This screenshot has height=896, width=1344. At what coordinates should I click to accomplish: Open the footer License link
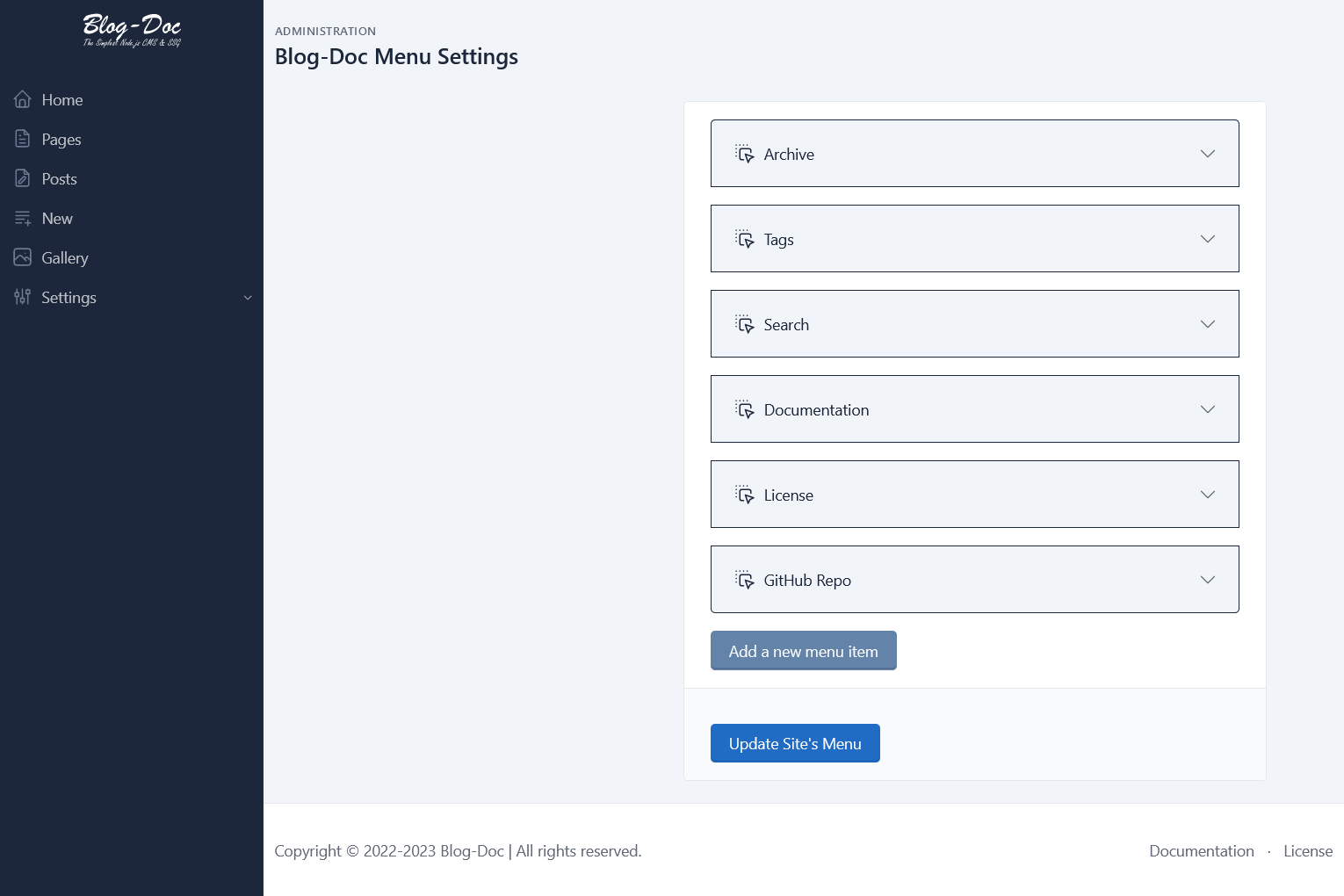click(1308, 850)
